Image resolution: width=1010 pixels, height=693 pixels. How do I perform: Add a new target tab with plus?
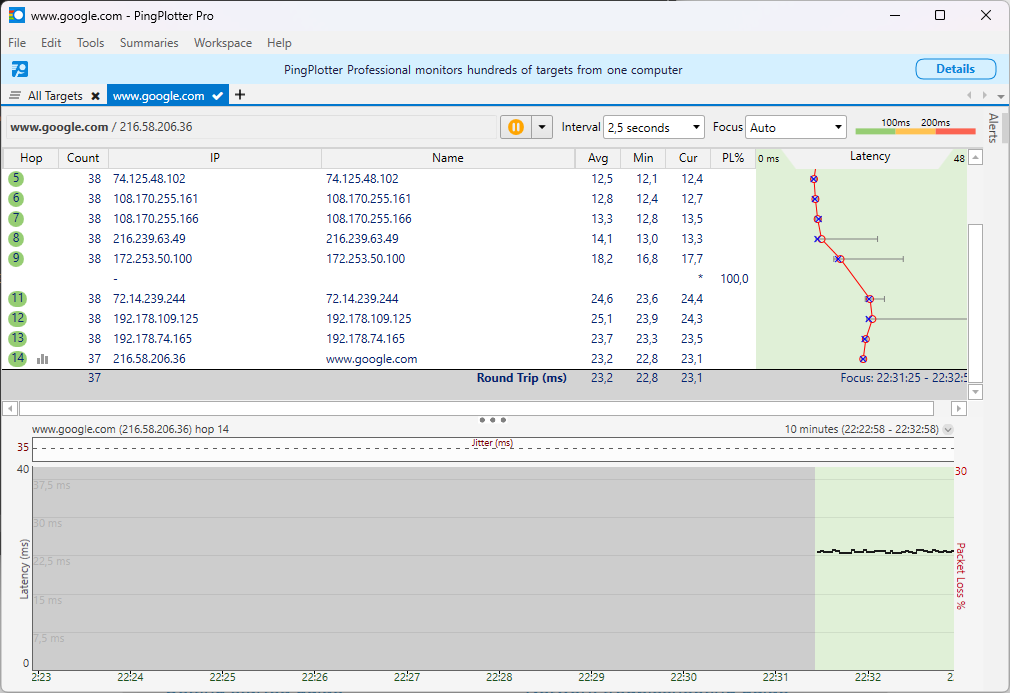pyautogui.click(x=240, y=95)
